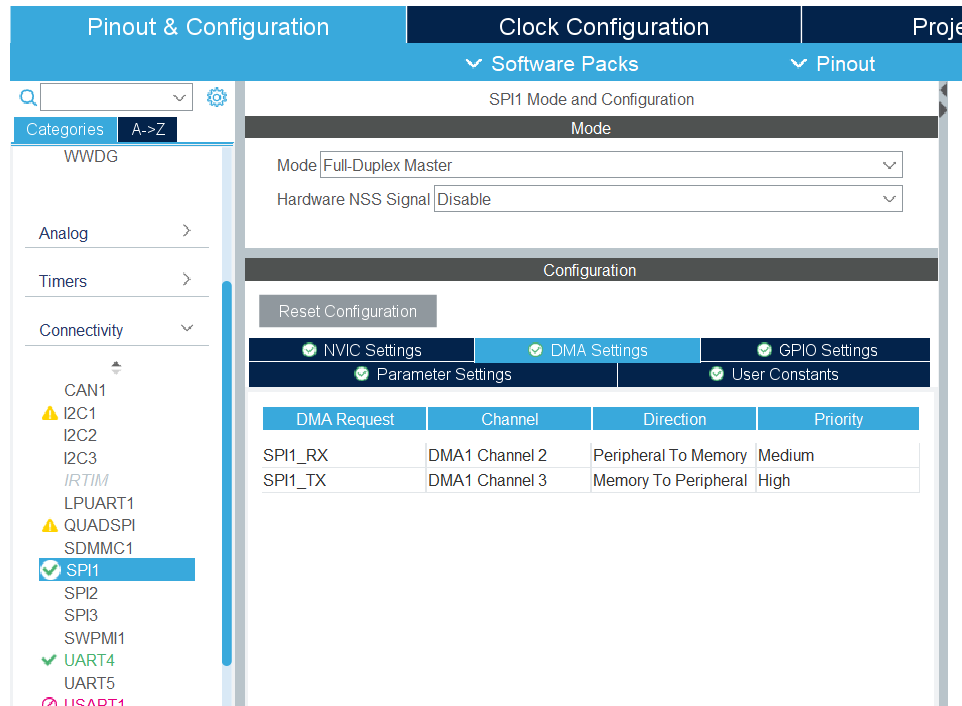Click the User Constants check icon
This screenshot has height=706, width=962.
(x=717, y=374)
